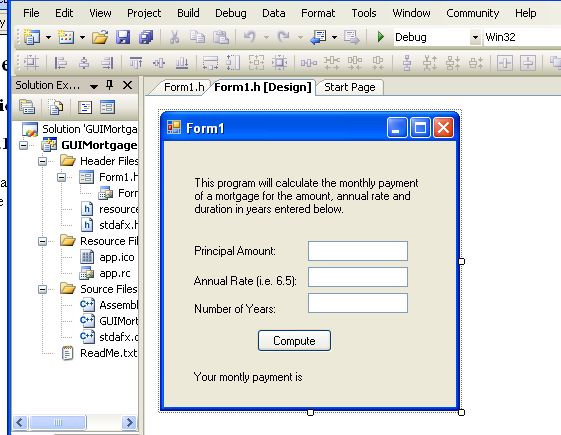Collapse the Header Files folder node
The image size is (561, 435).
click(42, 161)
